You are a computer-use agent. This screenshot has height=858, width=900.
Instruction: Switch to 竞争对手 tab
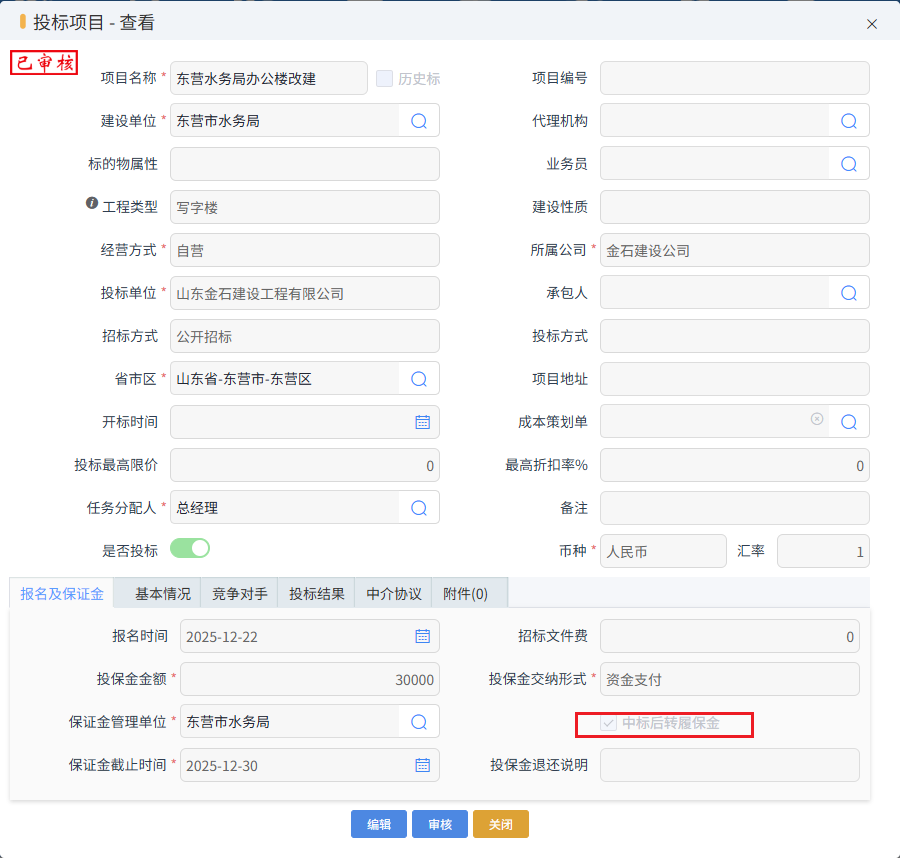point(239,593)
